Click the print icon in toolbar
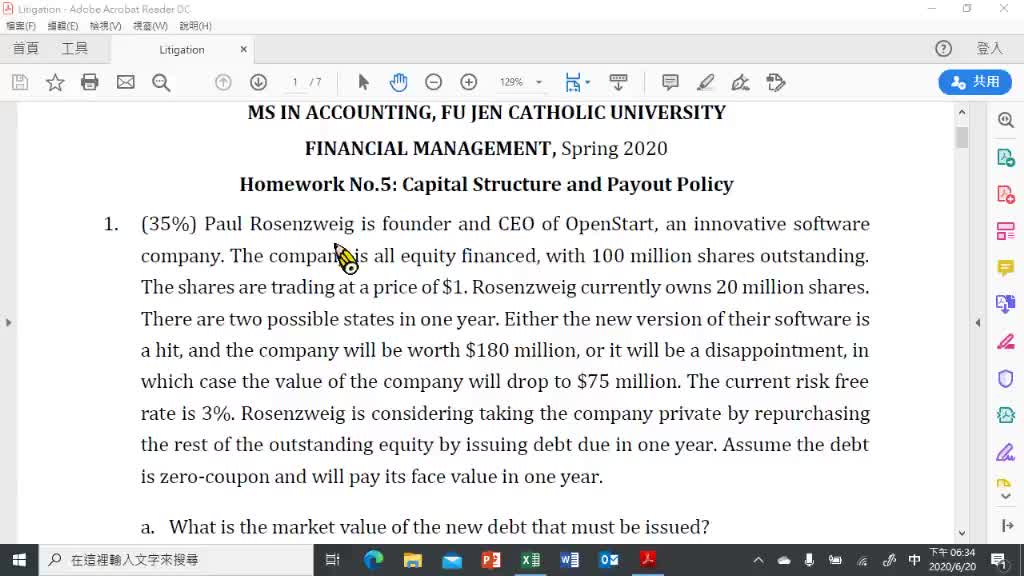 [x=90, y=82]
